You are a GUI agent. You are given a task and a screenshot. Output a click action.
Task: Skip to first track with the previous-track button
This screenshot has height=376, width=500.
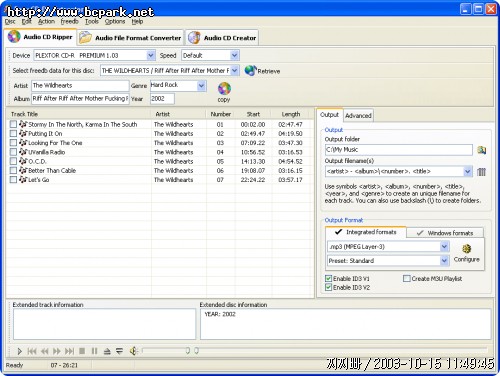coord(32,351)
